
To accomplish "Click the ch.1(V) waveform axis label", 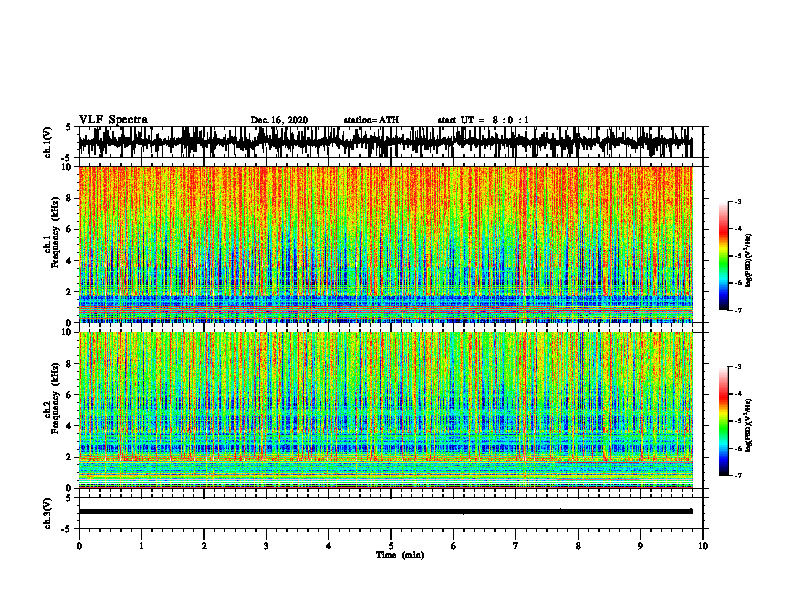I will tap(48, 142).
